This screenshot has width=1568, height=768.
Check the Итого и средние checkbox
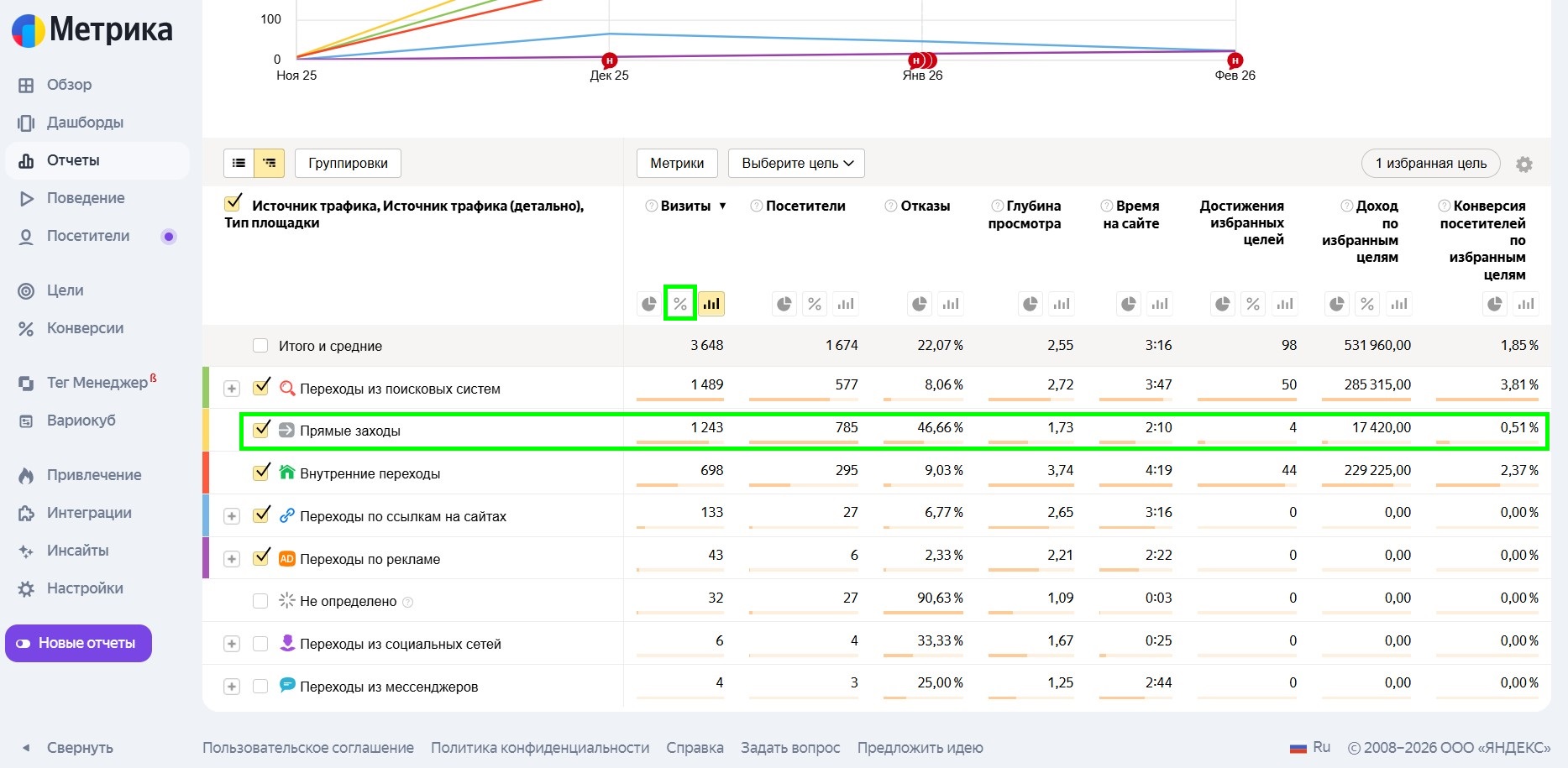tap(260, 346)
